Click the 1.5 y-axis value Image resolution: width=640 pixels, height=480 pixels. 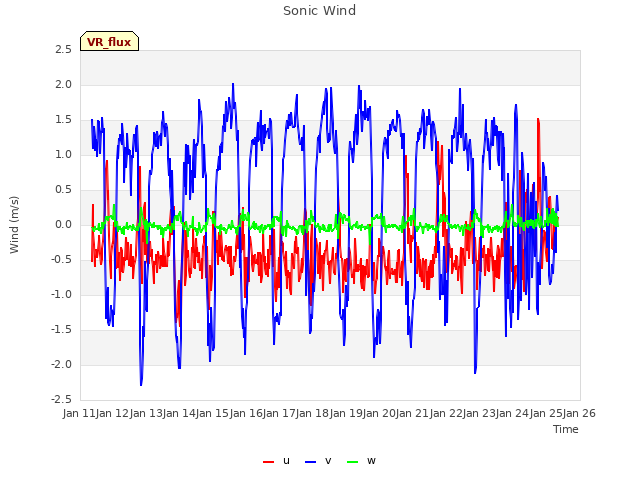point(64,120)
